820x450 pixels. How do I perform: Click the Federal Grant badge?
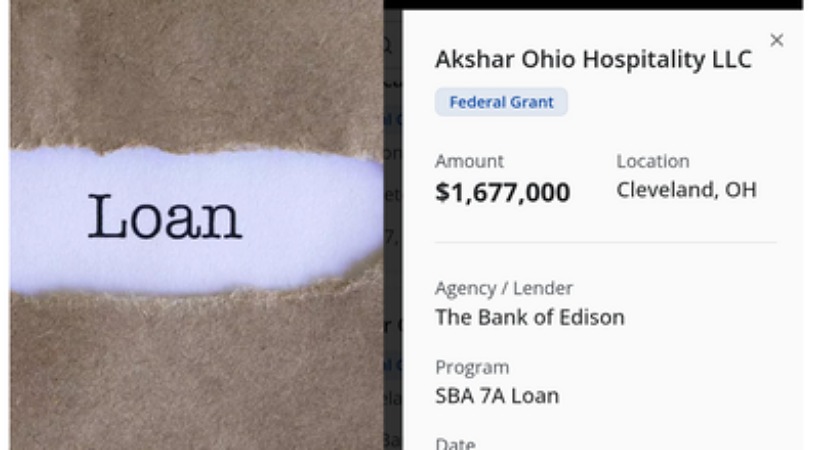click(501, 102)
